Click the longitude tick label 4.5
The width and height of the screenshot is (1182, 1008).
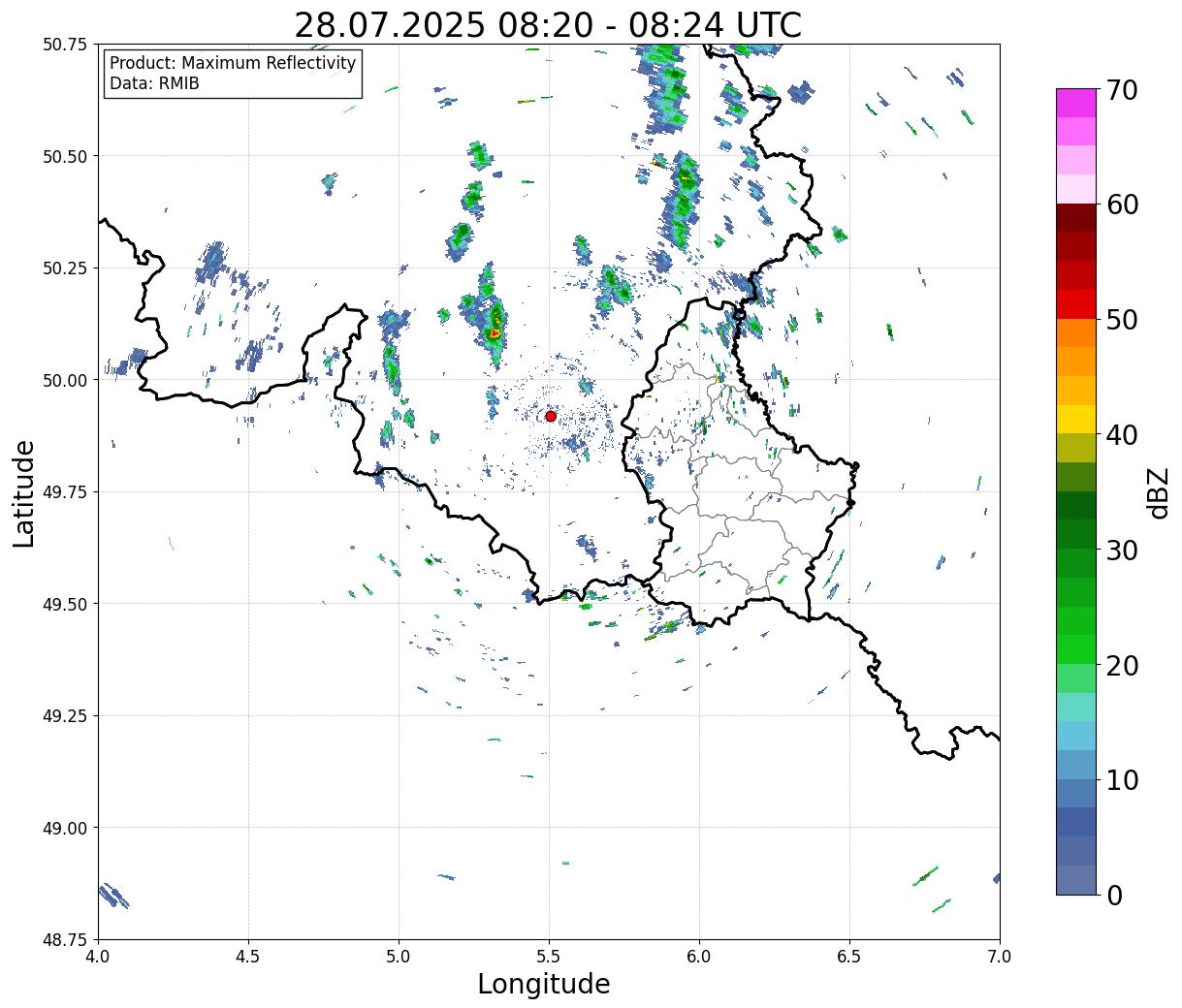[x=248, y=957]
